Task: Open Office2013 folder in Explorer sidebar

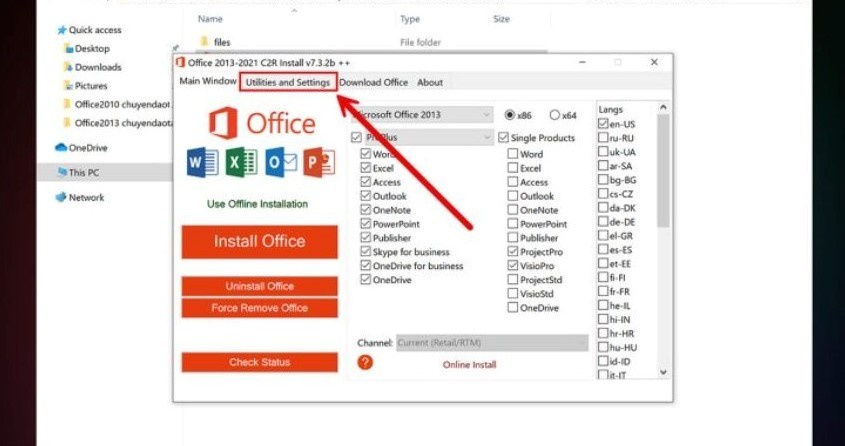Action: (x=118, y=123)
